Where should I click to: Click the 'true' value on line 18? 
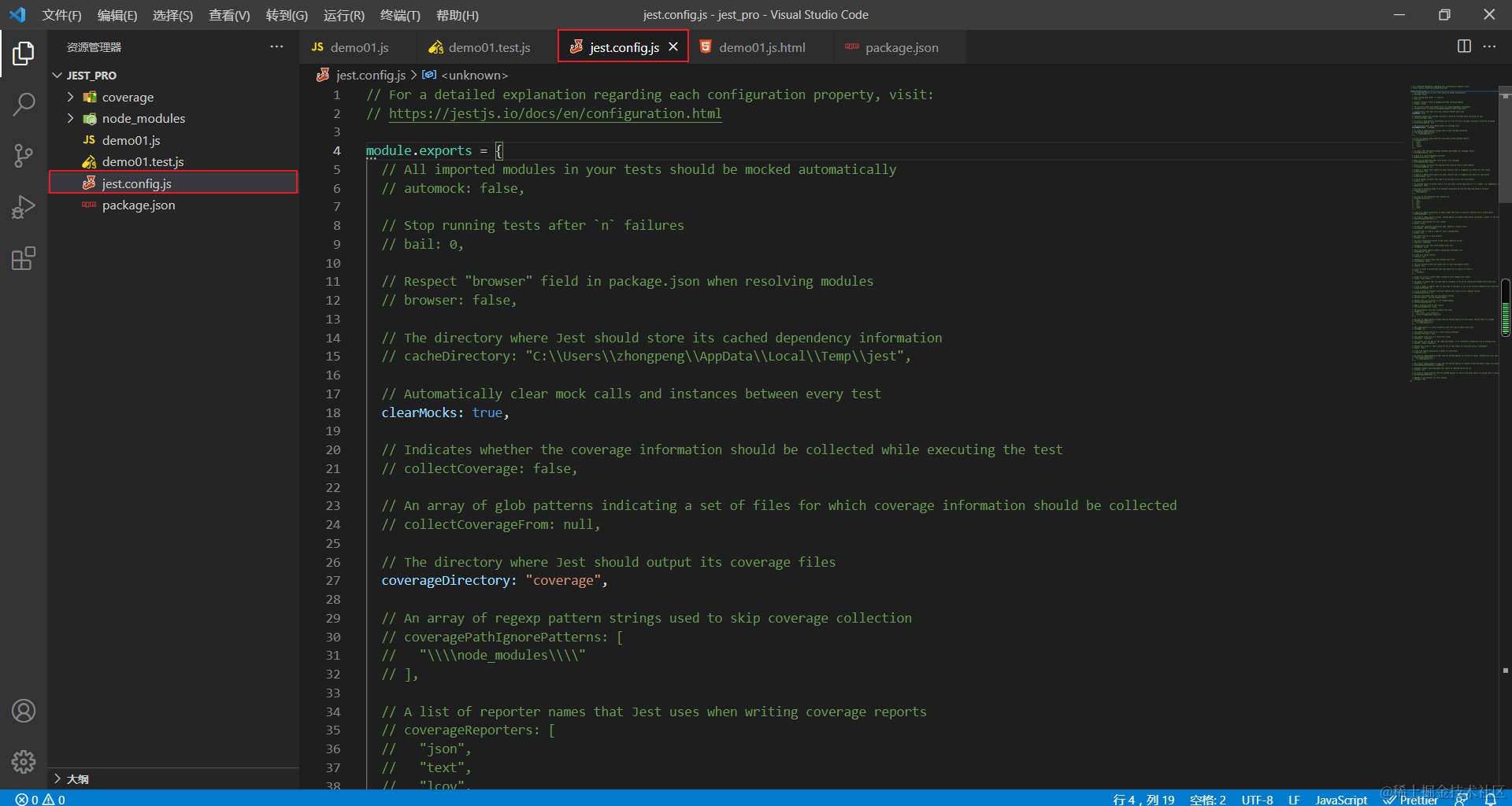pos(487,412)
